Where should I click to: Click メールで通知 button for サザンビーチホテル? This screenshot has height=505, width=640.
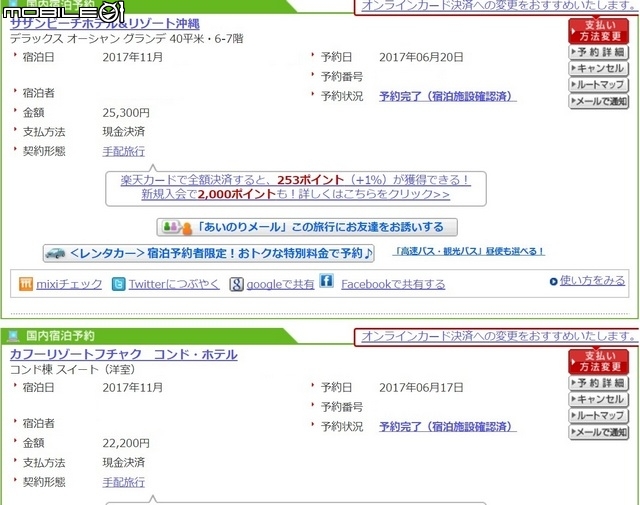(x=598, y=101)
